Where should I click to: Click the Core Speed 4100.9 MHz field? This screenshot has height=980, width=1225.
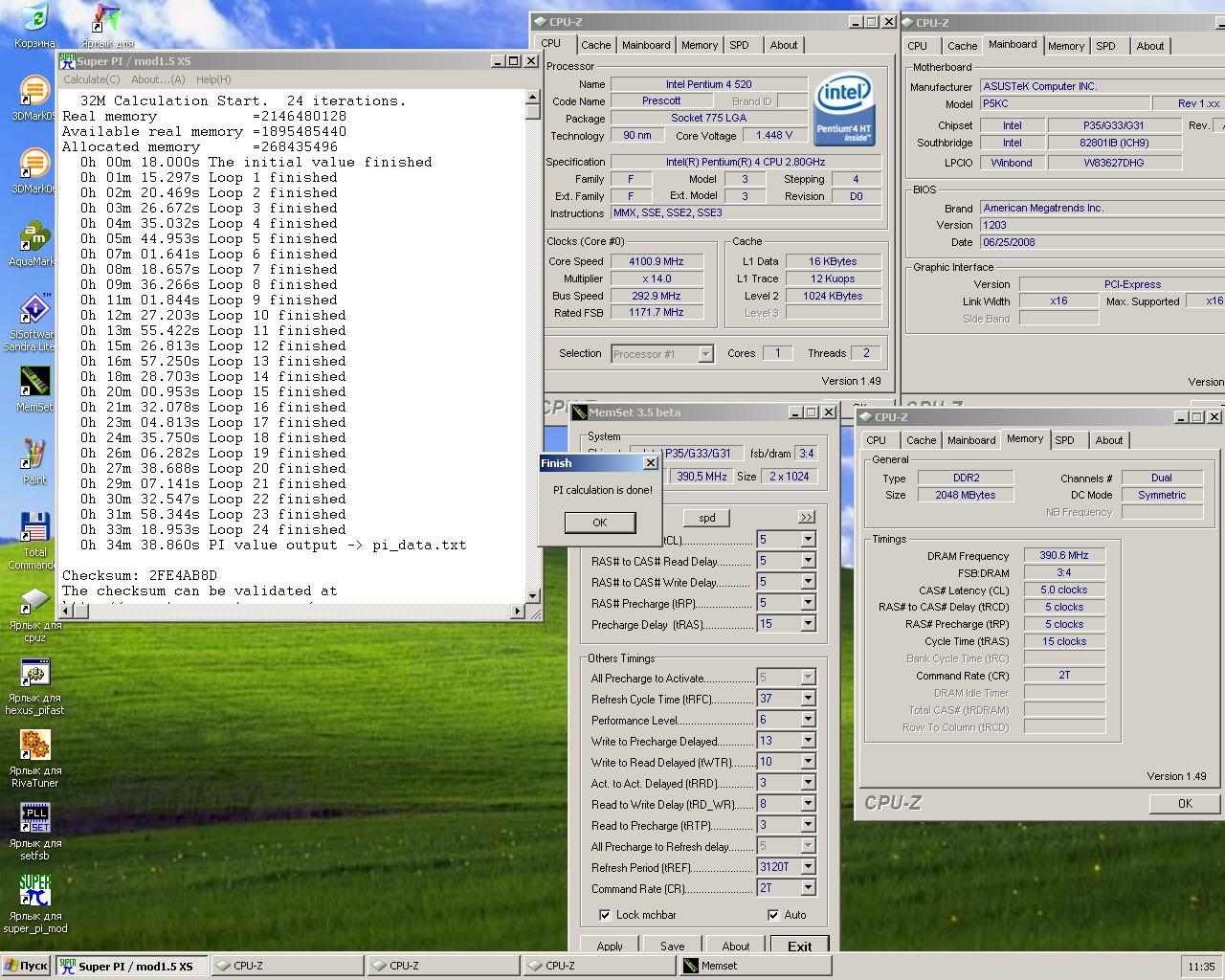[657, 261]
